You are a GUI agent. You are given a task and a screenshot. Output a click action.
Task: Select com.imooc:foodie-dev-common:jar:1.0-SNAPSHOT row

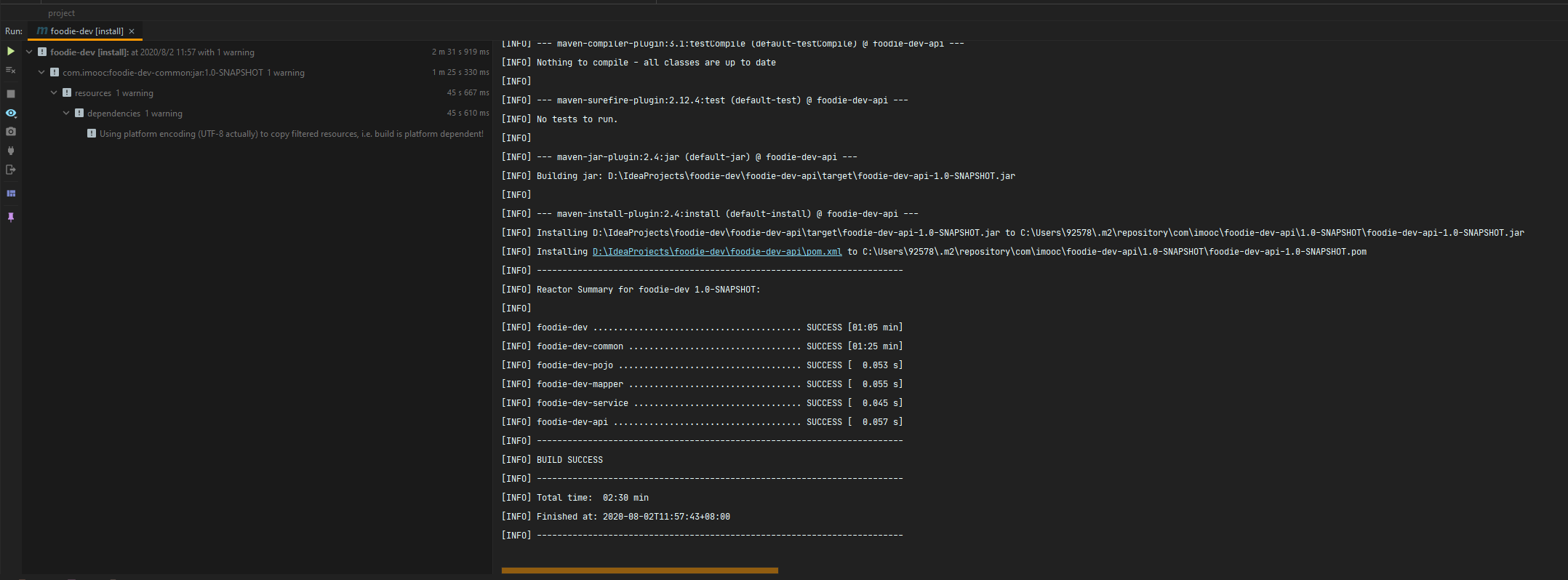258,72
